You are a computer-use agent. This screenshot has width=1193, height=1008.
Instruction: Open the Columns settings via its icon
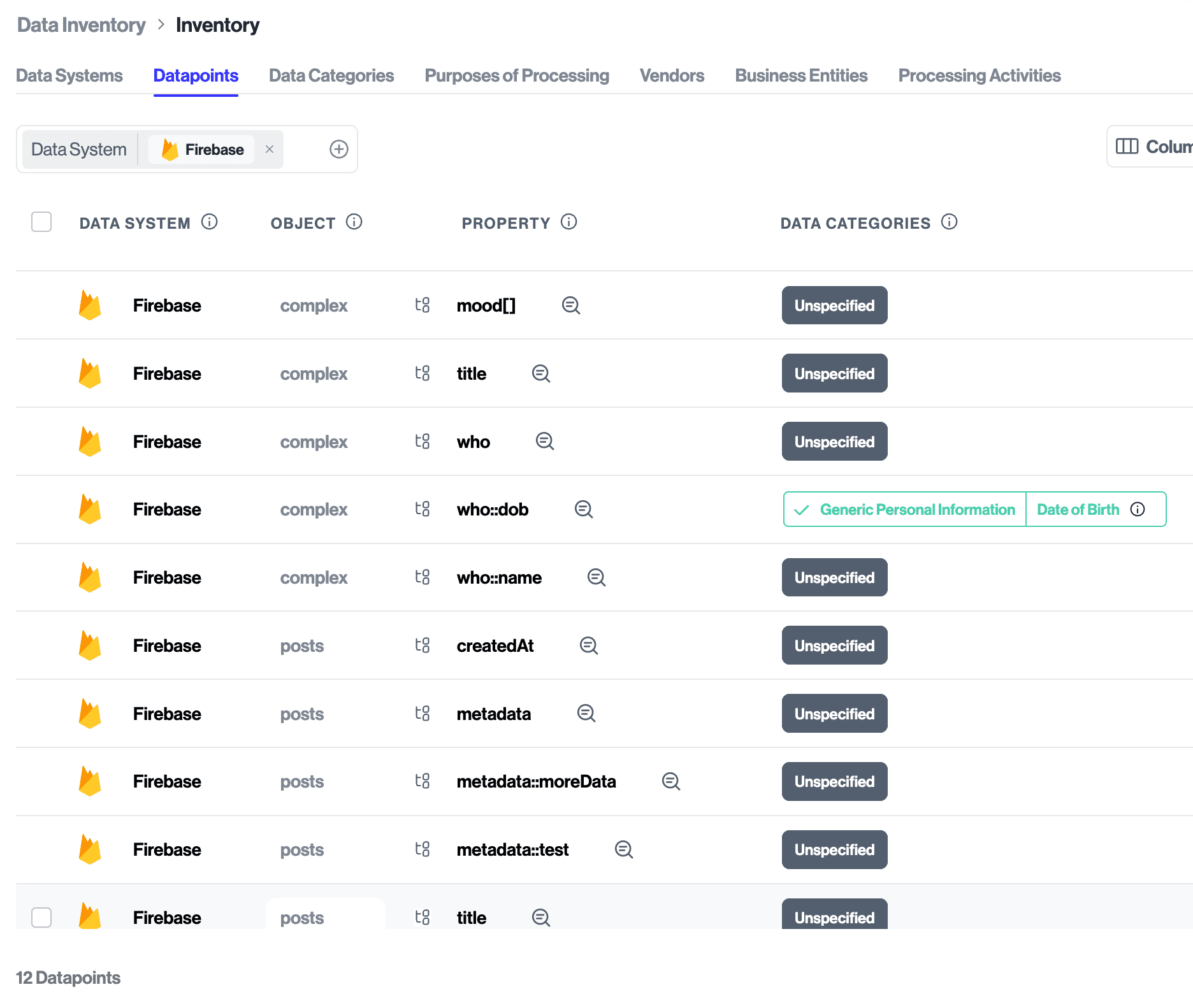pyautogui.click(x=1127, y=147)
